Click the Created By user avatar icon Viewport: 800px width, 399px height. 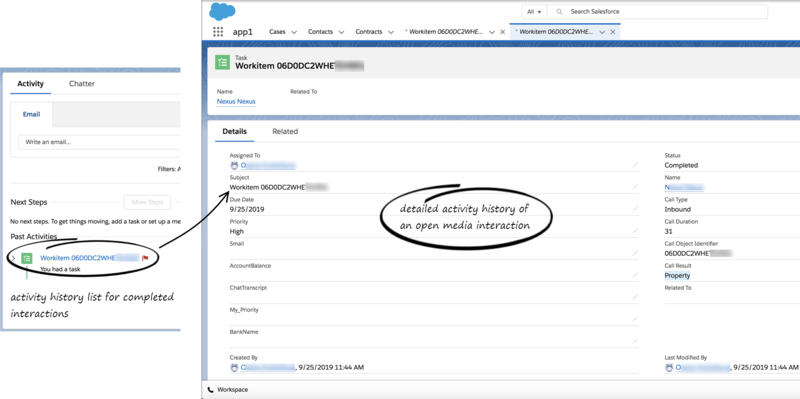coord(234,367)
